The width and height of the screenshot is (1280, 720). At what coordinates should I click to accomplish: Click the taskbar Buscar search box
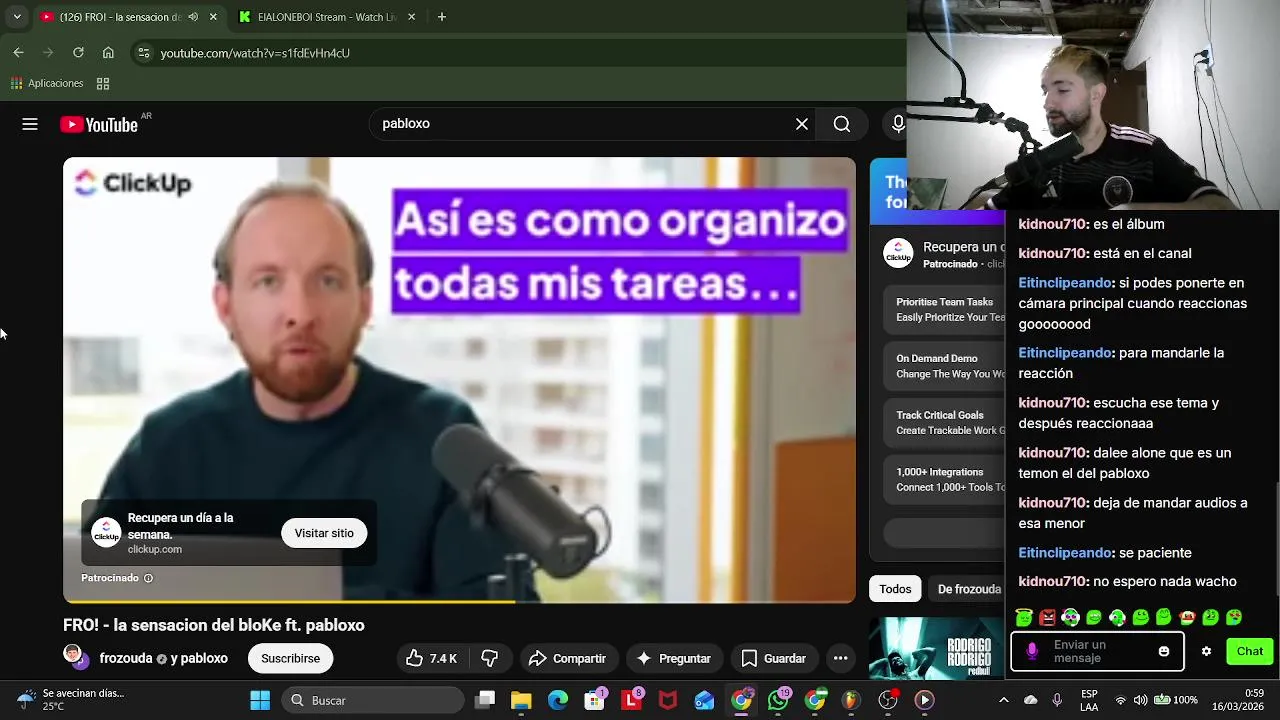click(372, 700)
